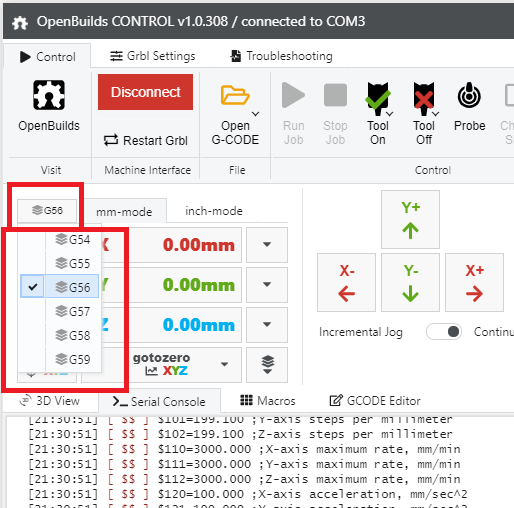Jog X+ with the right arrow
The image size is (514, 508).
click(474, 282)
